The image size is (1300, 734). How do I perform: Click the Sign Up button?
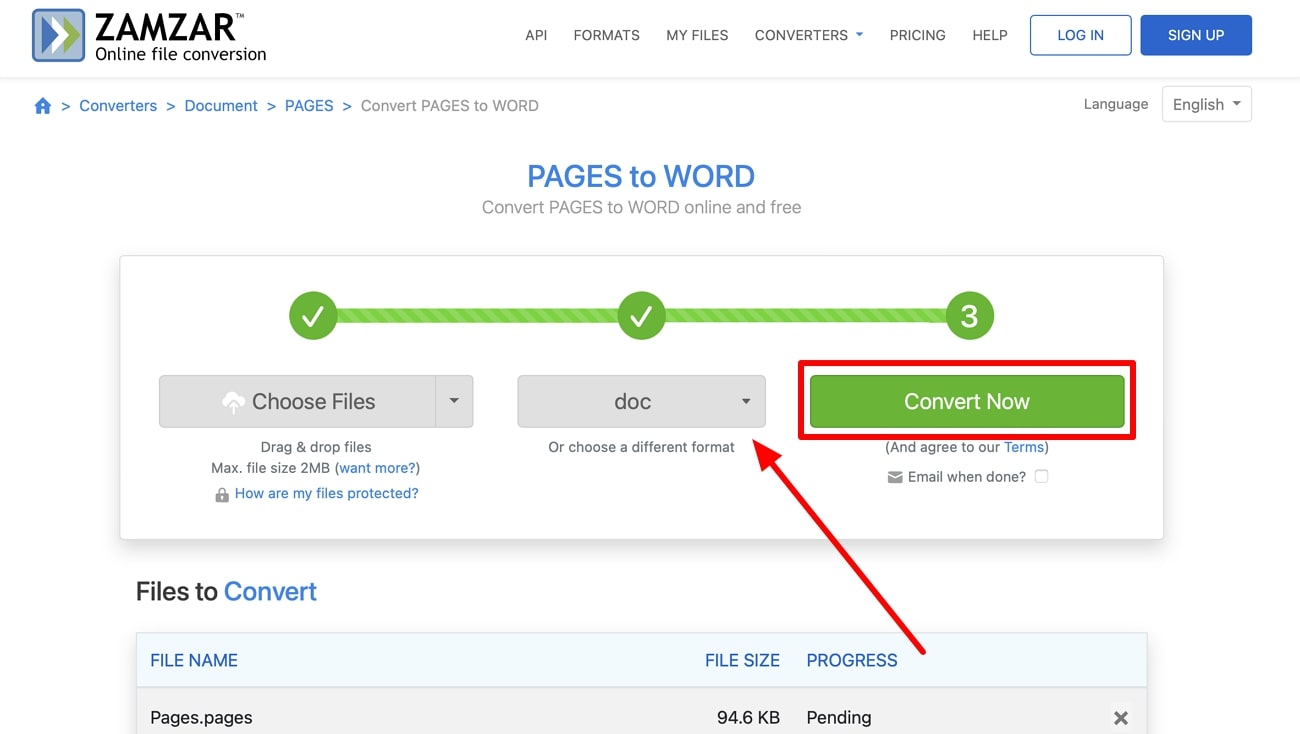point(1196,35)
